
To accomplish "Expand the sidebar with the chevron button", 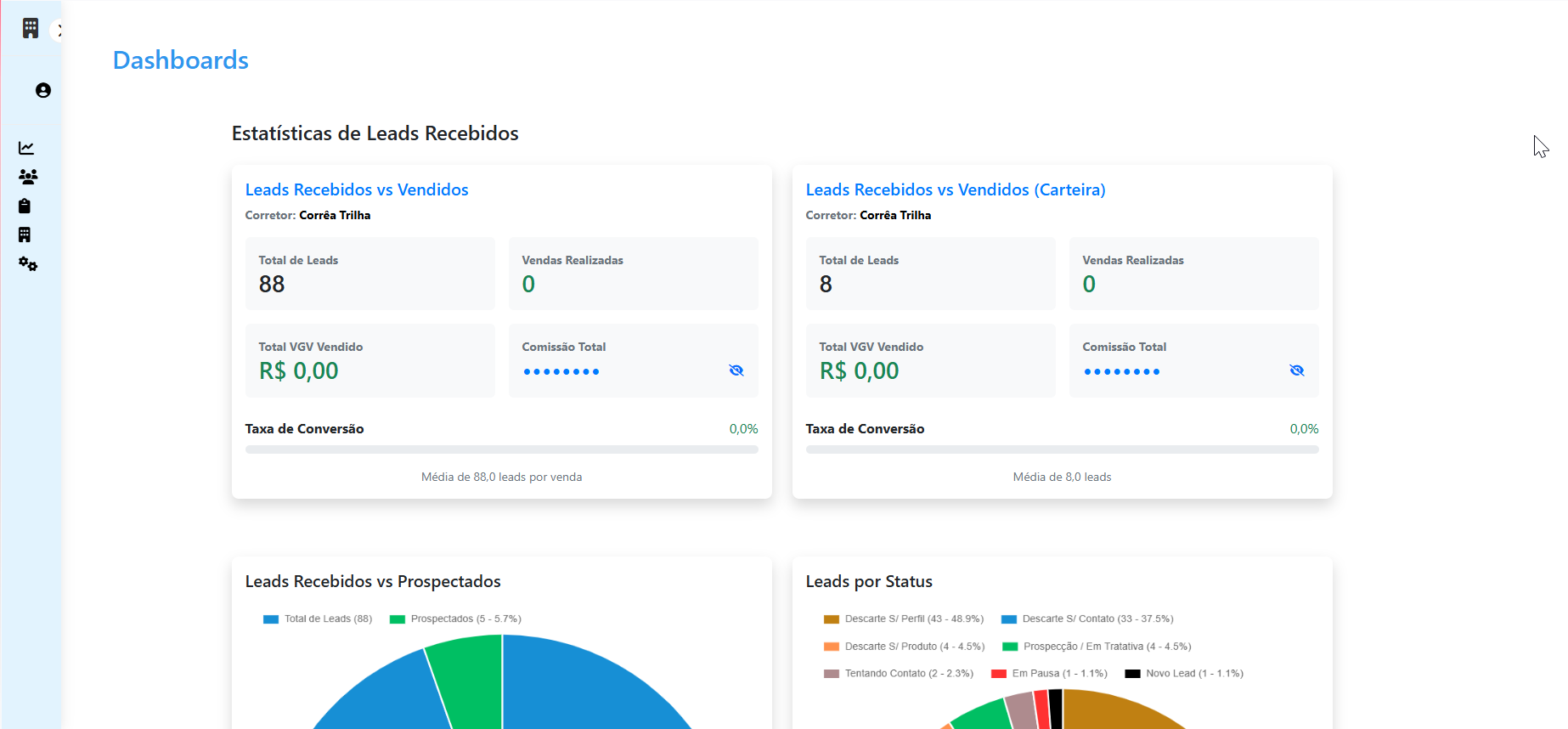I will (58, 31).
